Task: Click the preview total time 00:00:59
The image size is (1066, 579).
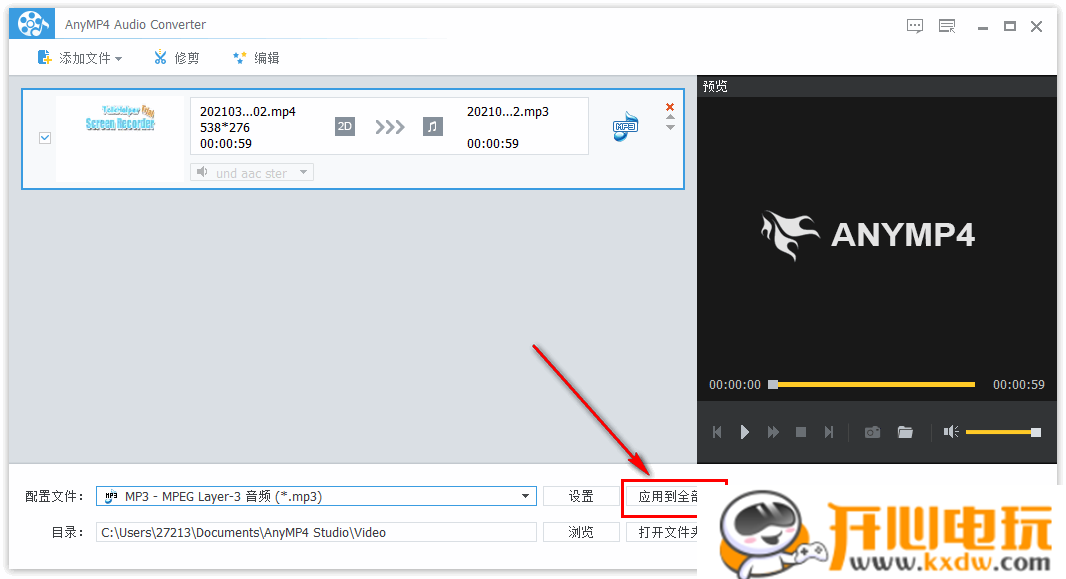Action: [1018, 385]
